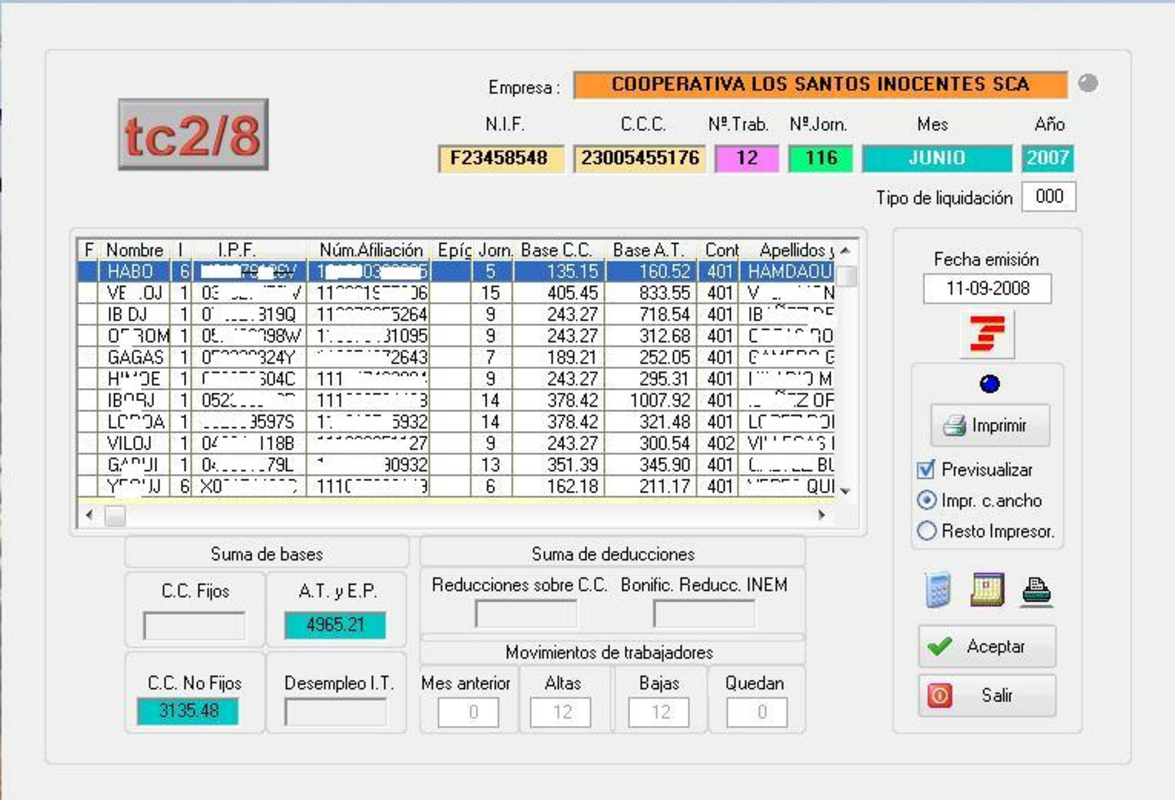The height and width of the screenshot is (800, 1175).
Task: Click the Base A.T. column header
Action: pyautogui.click(x=651, y=250)
